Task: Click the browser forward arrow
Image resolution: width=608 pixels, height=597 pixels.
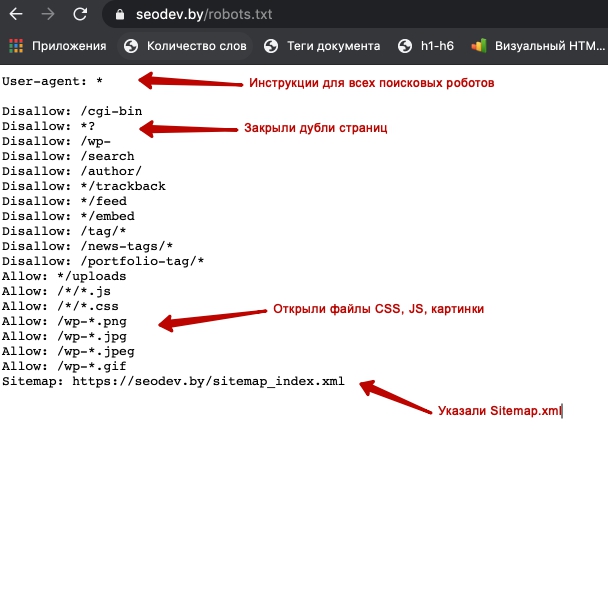Action: [x=48, y=15]
